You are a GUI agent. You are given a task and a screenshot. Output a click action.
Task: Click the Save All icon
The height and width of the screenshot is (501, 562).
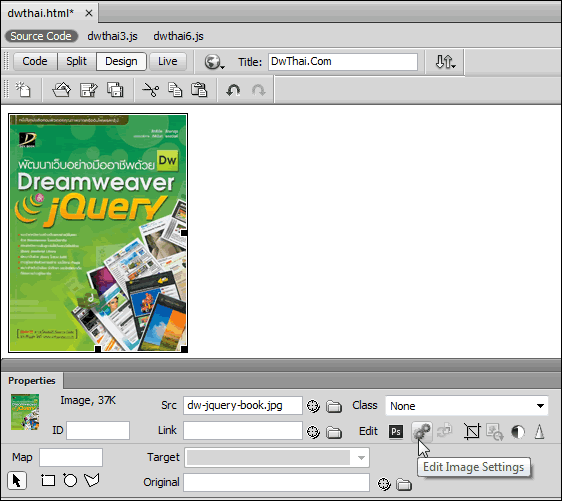(x=115, y=90)
